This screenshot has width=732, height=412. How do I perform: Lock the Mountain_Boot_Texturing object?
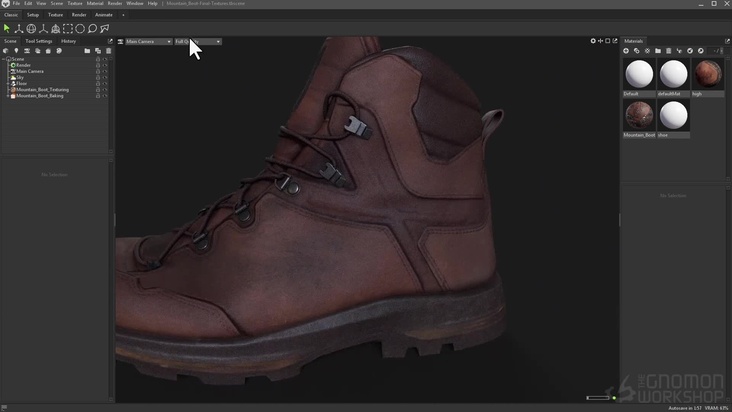coord(98,90)
